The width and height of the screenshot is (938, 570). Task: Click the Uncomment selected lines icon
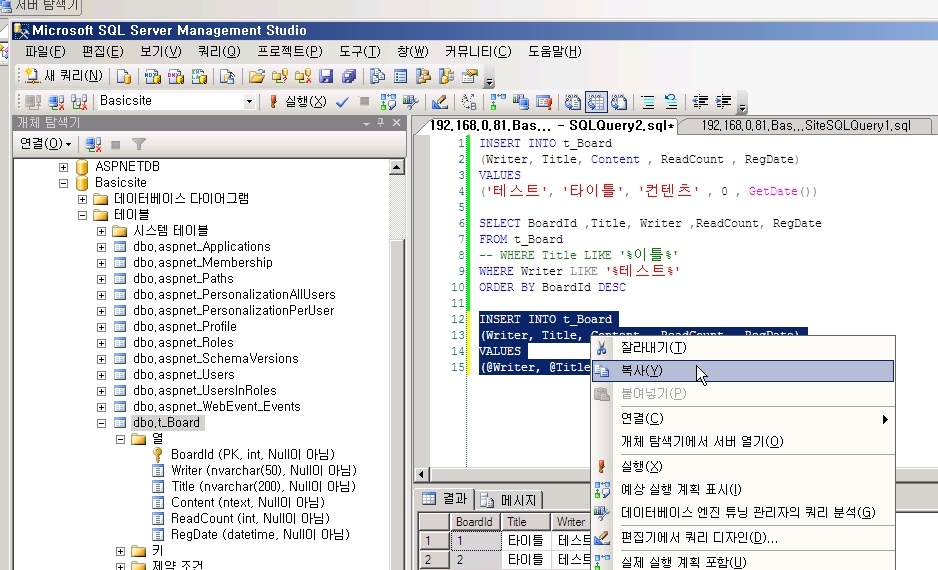tap(671, 102)
